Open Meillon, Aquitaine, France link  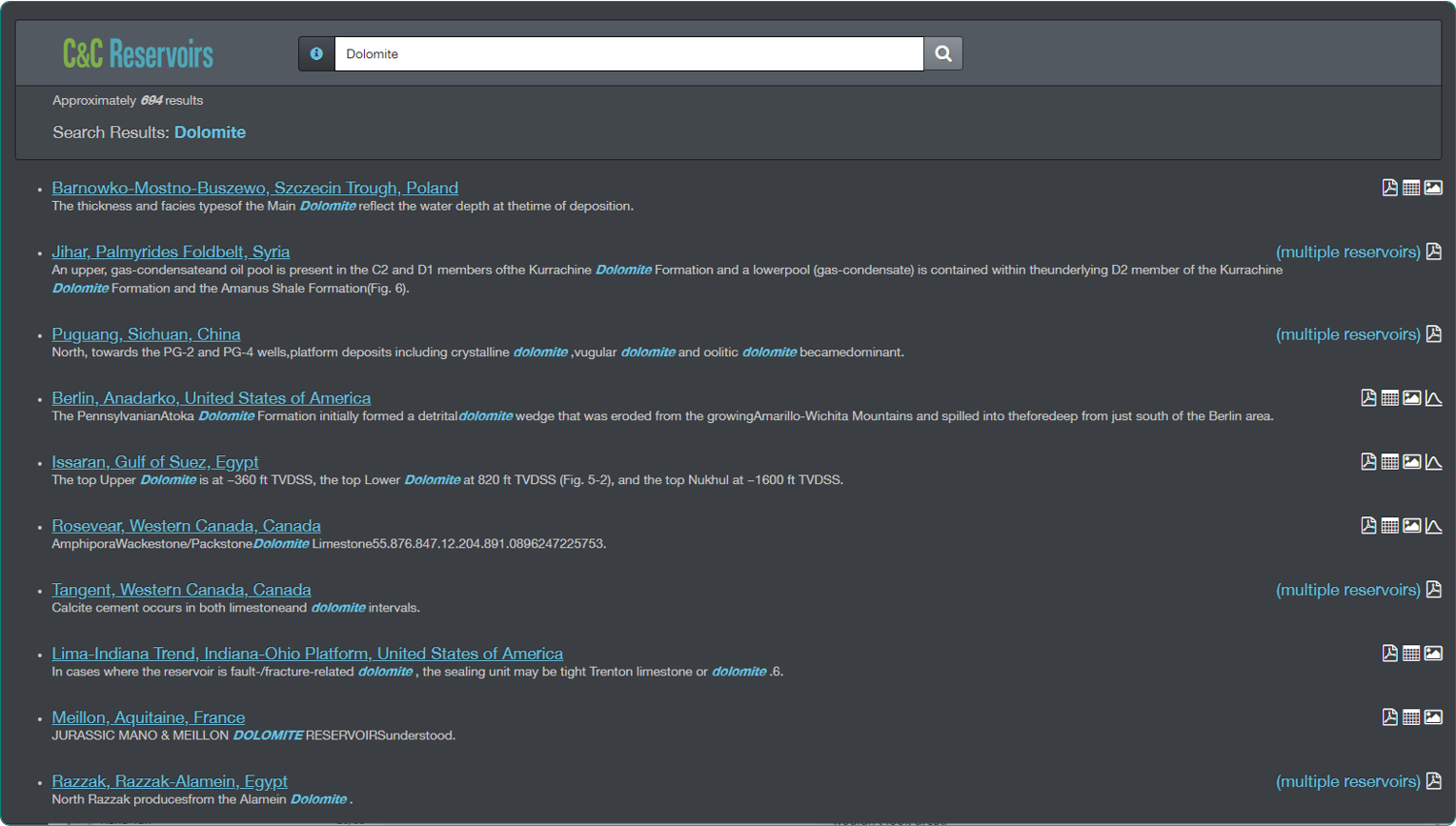(148, 717)
